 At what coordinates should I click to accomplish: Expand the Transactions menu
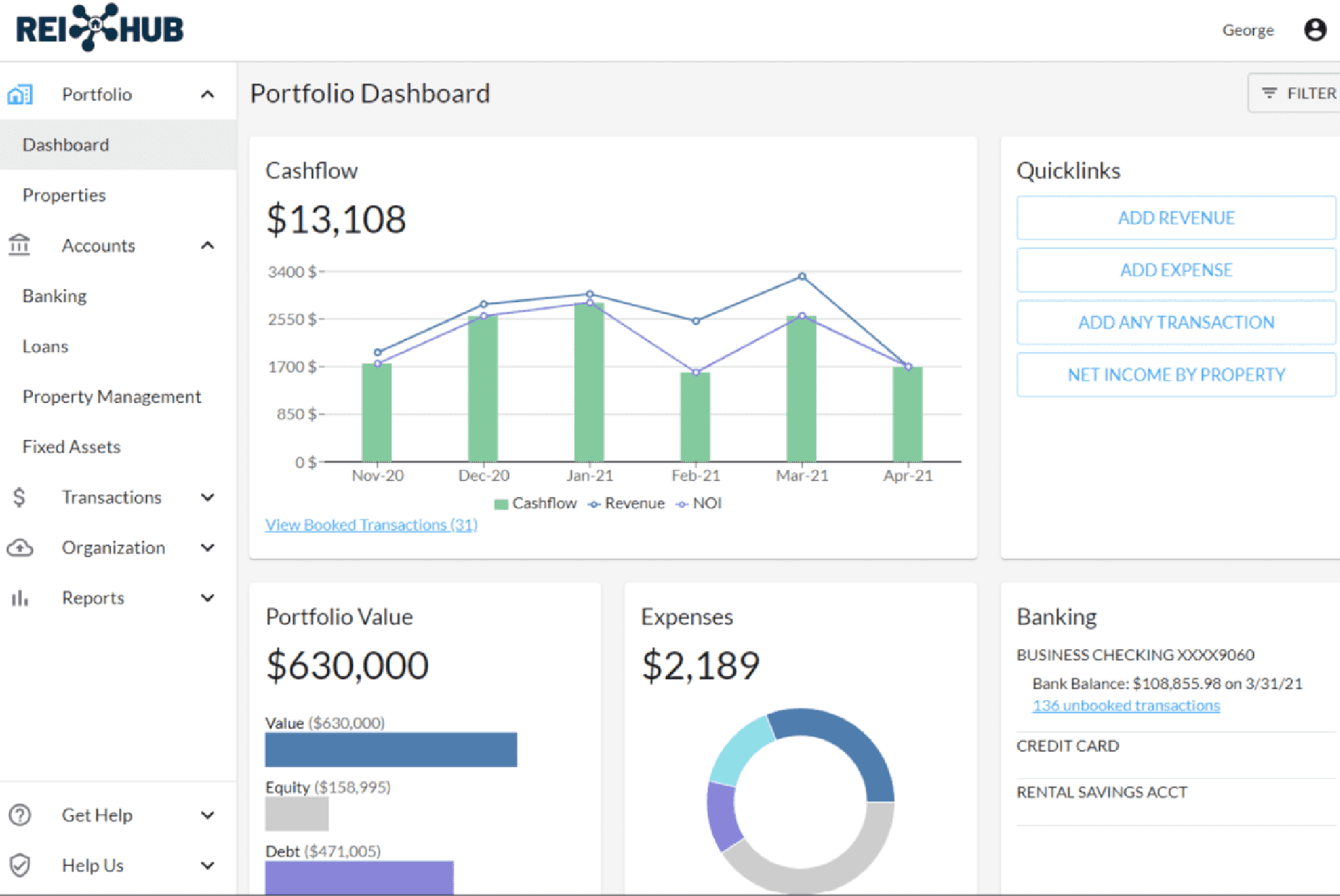click(207, 497)
